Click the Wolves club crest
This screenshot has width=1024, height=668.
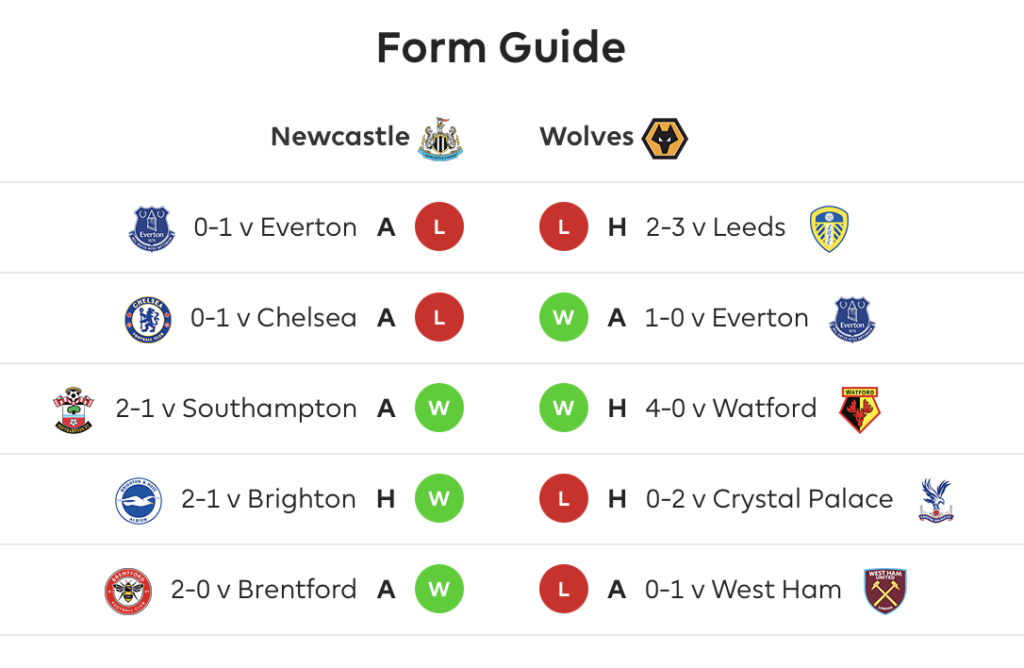(x=664, y=138)
